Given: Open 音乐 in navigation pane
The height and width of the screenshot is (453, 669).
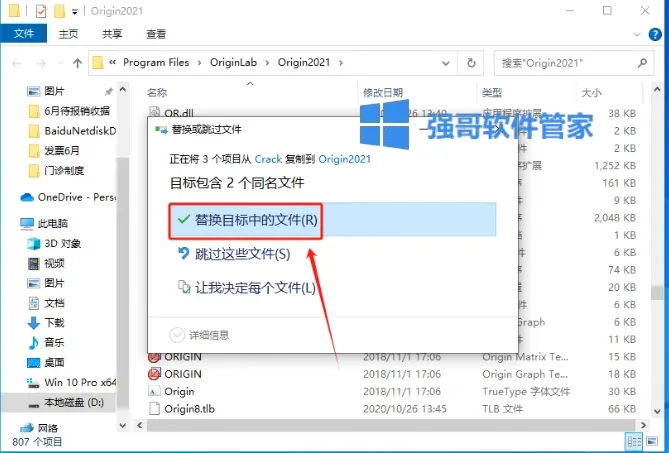Looking at the screenshot, I should click(47, 343).
